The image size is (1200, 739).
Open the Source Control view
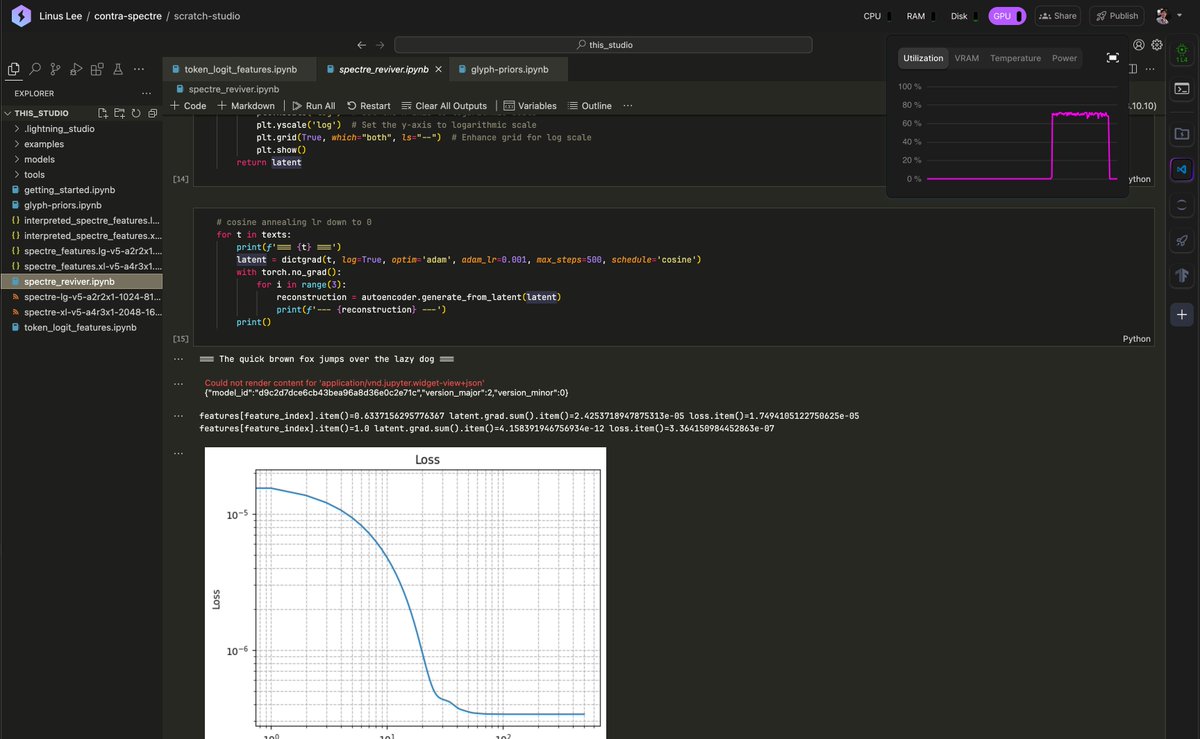point(56,69)
